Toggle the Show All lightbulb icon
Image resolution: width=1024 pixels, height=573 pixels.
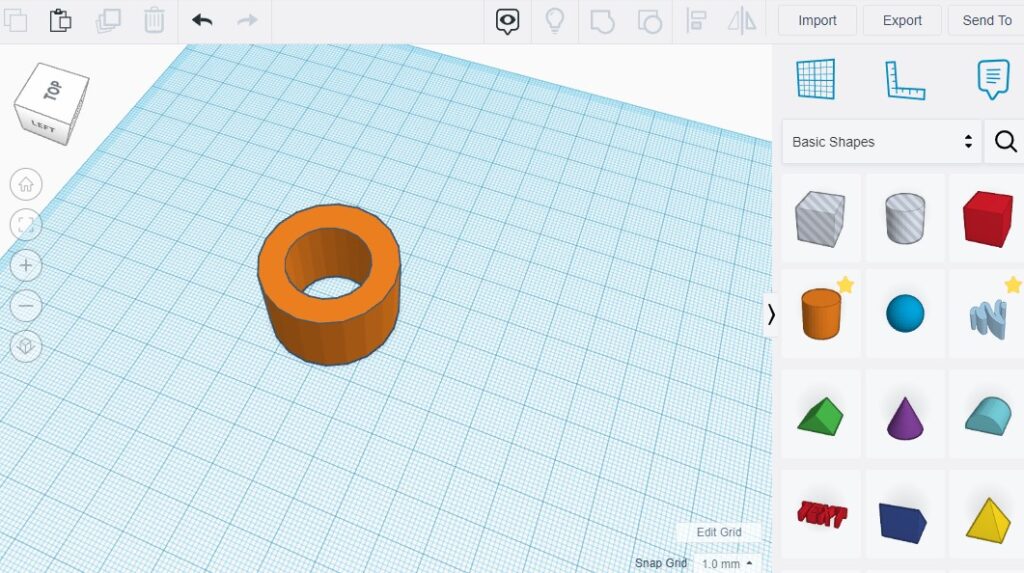tap(554, 20)
